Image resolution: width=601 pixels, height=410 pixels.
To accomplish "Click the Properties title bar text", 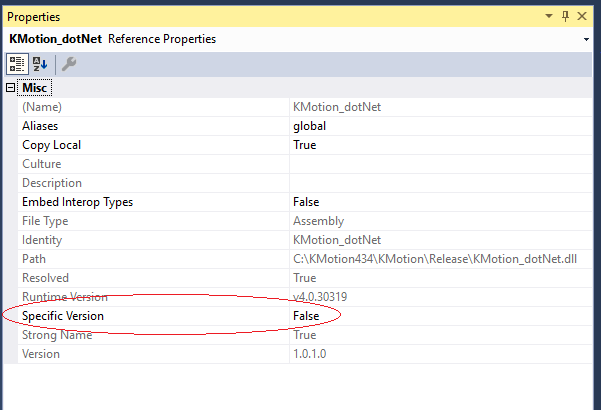I will (x=34, y=17).
